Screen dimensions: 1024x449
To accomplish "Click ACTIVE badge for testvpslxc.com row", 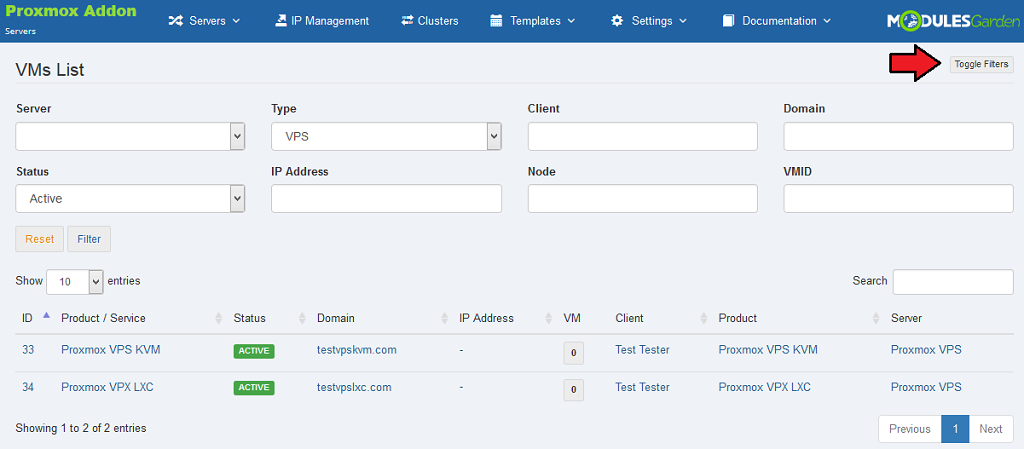I will pyautogui.click(x=254, y=388).
